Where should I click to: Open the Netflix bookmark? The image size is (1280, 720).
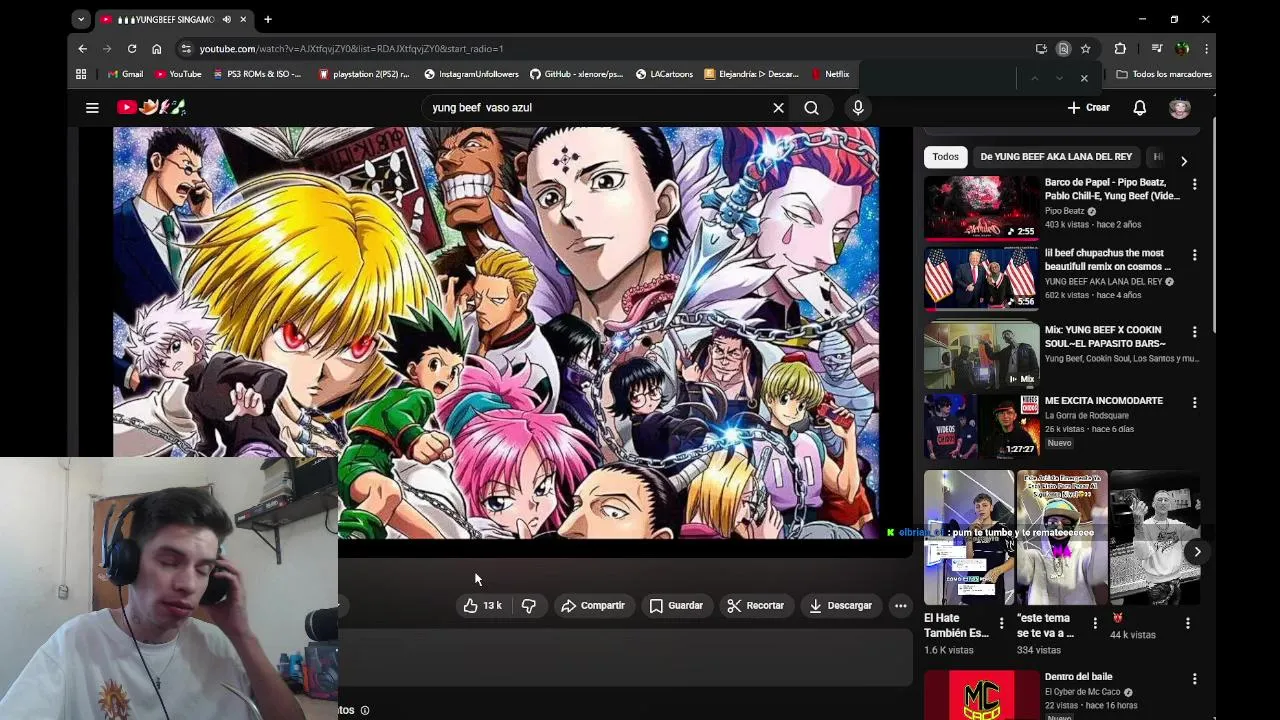(x=830, y=74)
